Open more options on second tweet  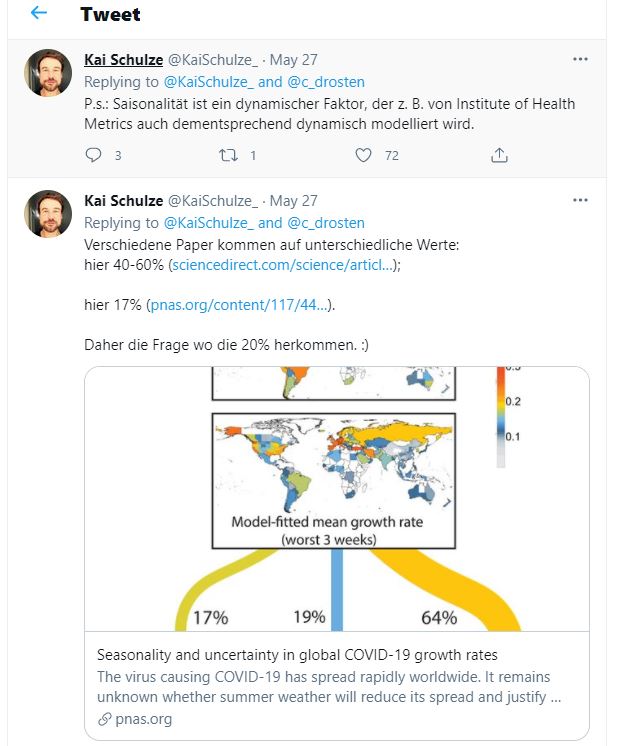click(x=580, y=200)
